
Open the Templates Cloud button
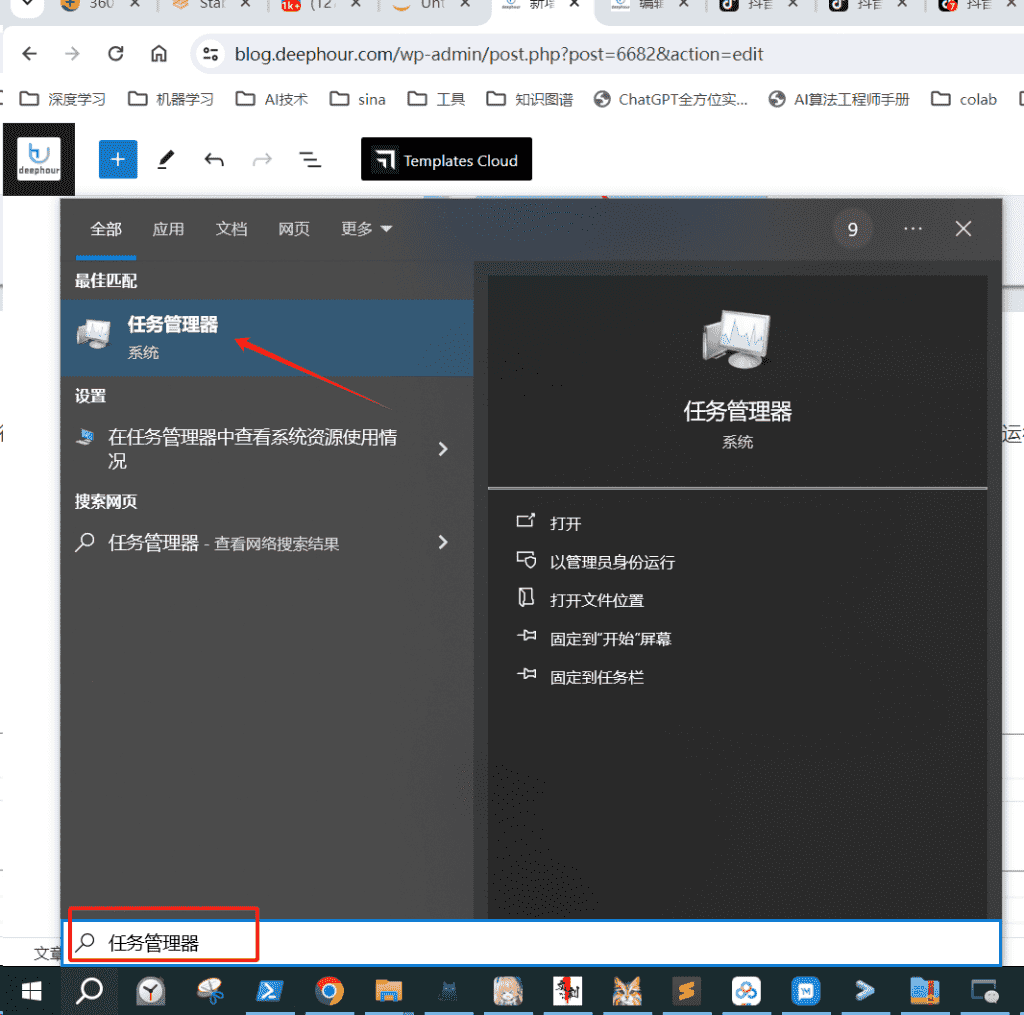point(446,160)
